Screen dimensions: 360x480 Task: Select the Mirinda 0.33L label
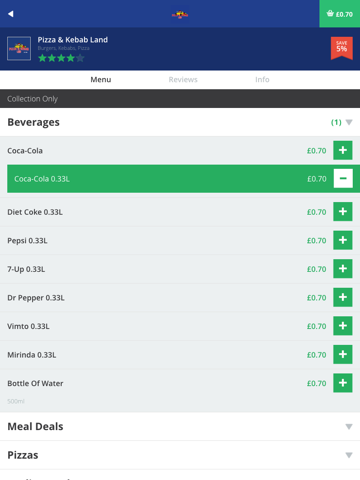point(32,355)
